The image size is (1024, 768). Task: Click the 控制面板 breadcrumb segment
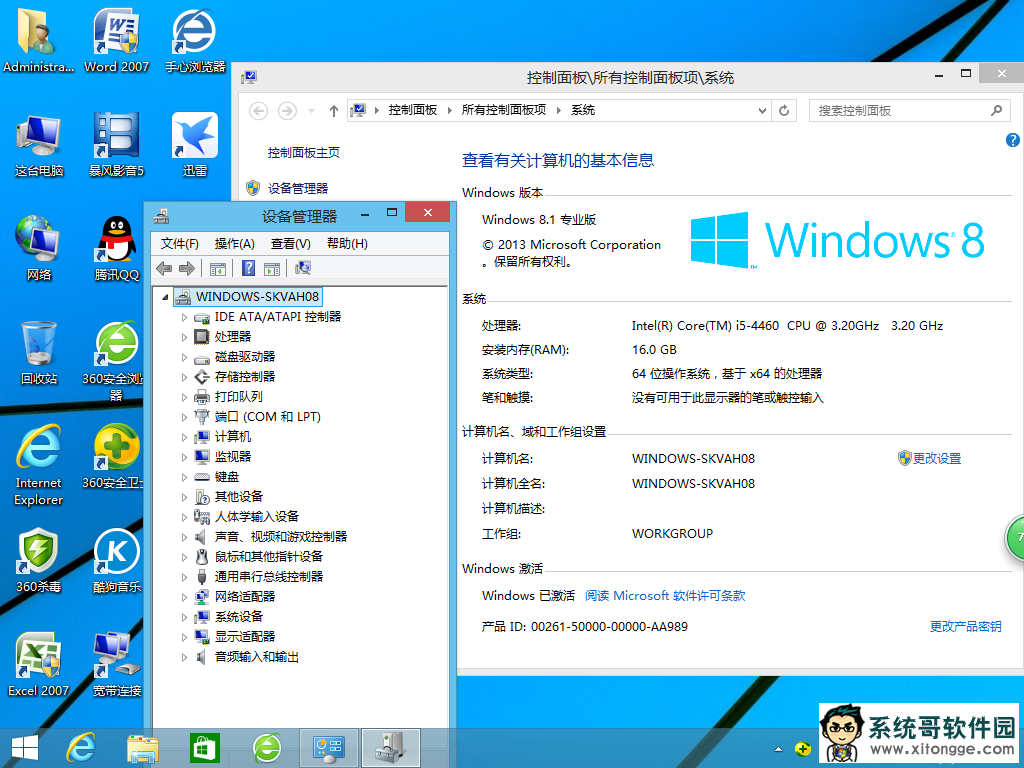click(413, 110)
